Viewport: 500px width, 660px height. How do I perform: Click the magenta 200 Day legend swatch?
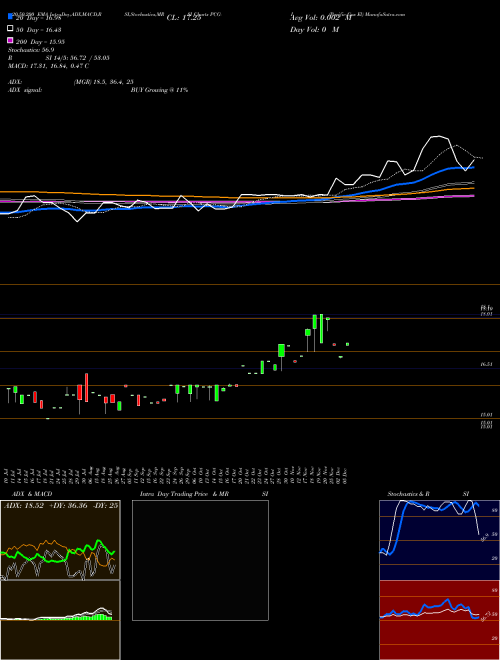click(x=10, y=41)
